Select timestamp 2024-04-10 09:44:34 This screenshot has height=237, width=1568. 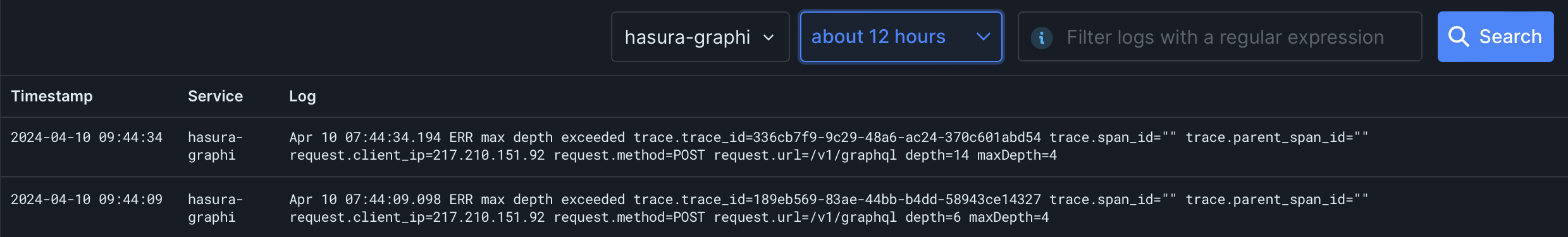pos(87,138)
